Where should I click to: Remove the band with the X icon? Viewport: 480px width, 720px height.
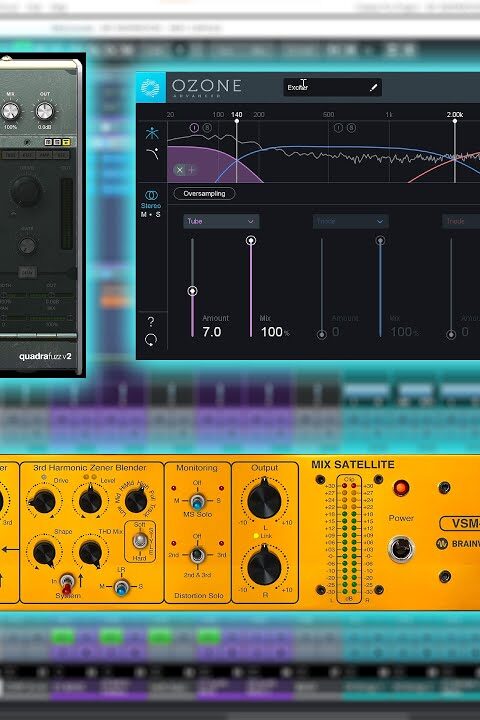click(180, 170)
